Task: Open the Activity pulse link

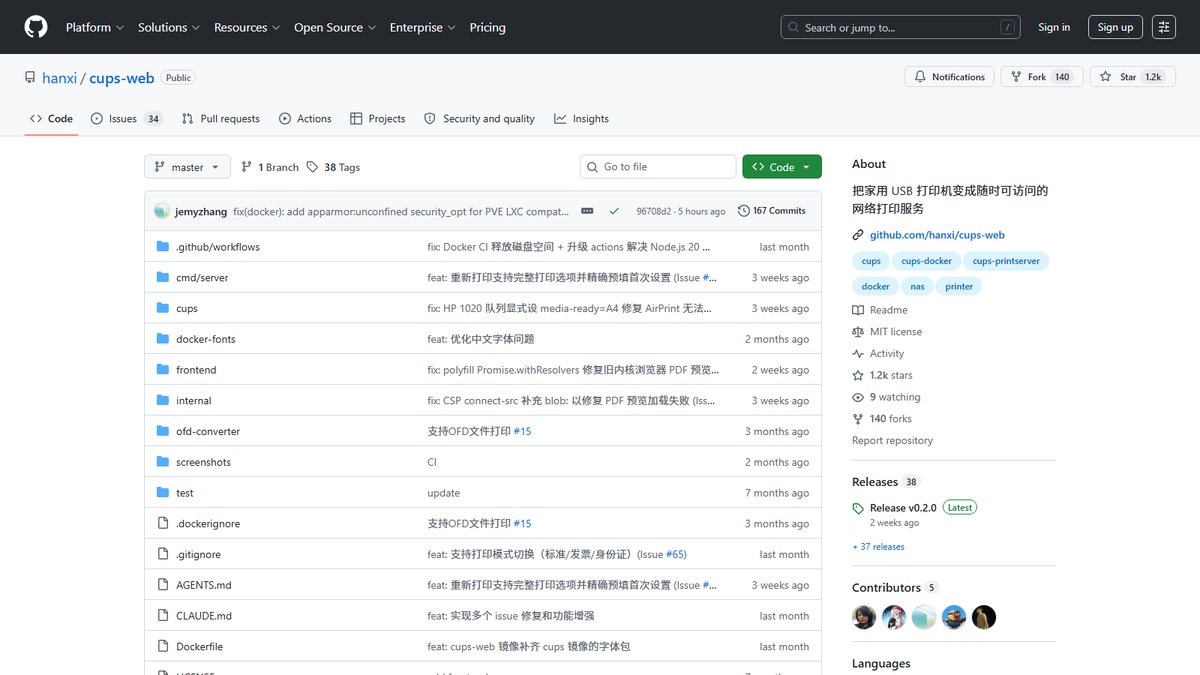Action: click(x=878, y=354)
